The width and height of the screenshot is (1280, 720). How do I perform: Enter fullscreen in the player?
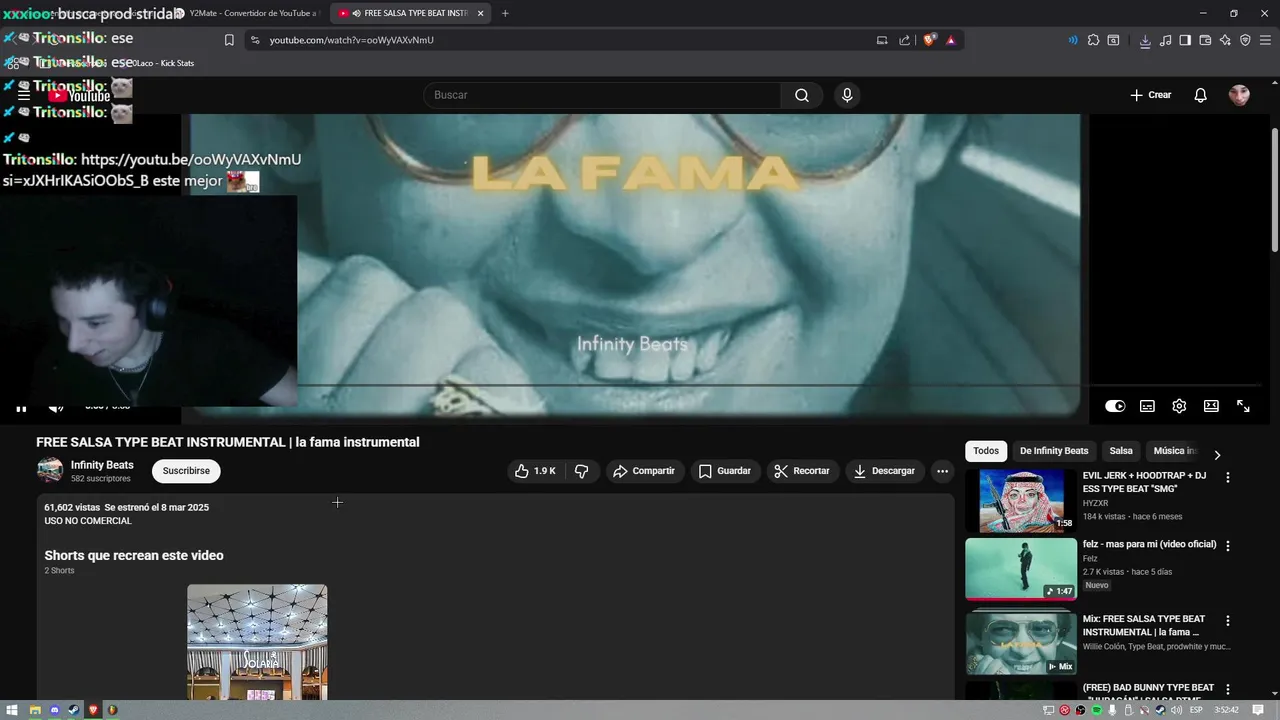(1243, 406)
